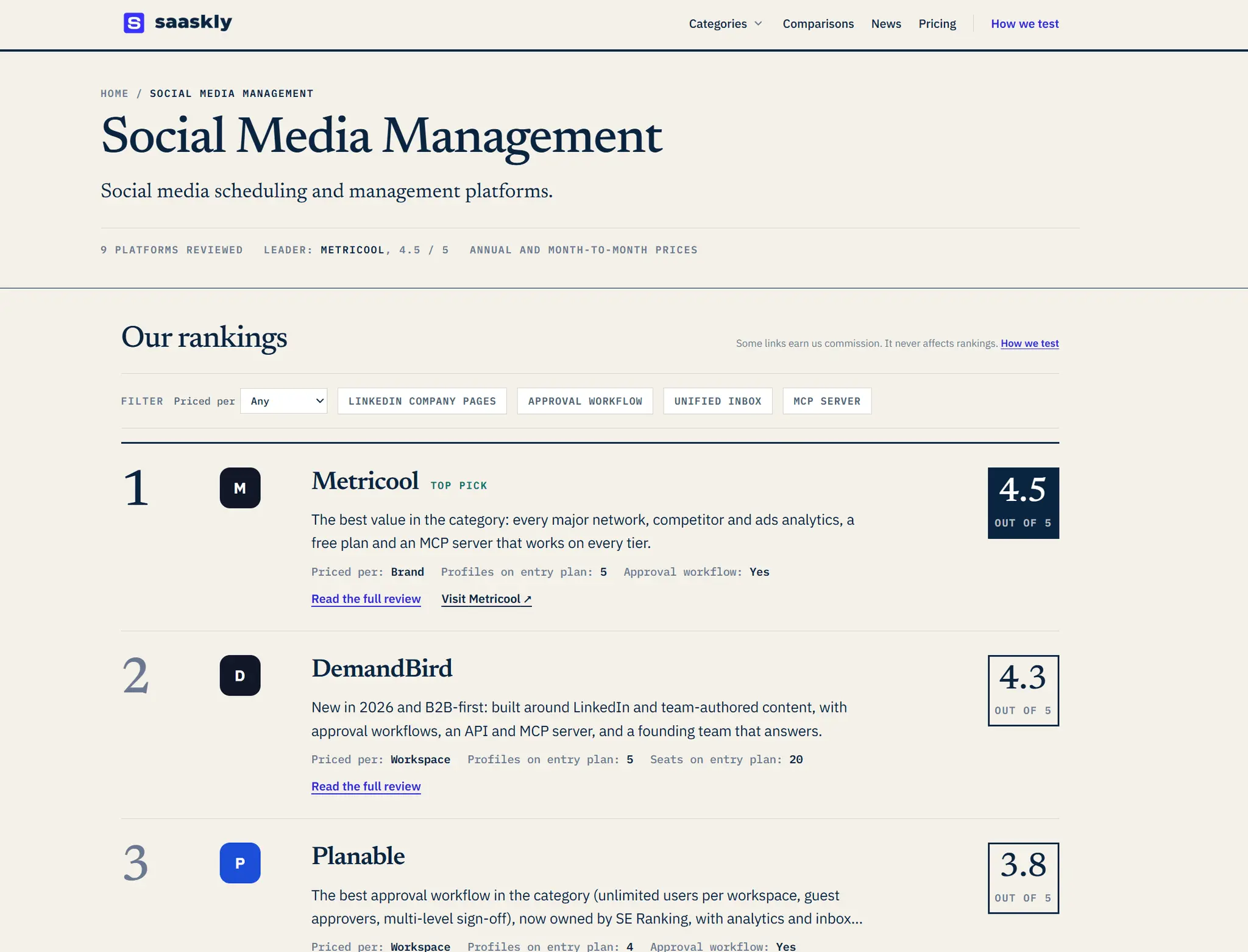Click the DemandBird 4.3 score box
The image size is (1248, 952).
[1023, 691]
